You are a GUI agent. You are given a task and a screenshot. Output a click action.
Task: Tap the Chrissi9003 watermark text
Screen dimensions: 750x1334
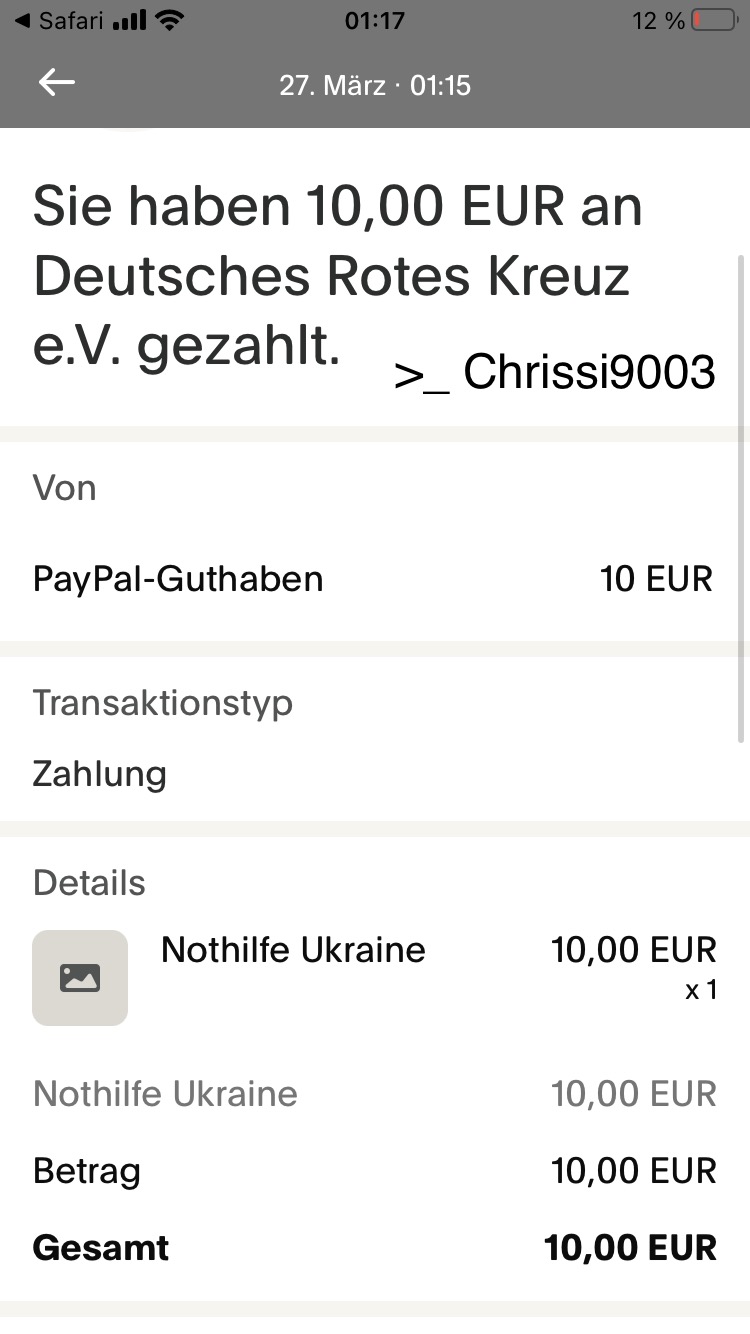pyautogui.click(x=556, y=374)
